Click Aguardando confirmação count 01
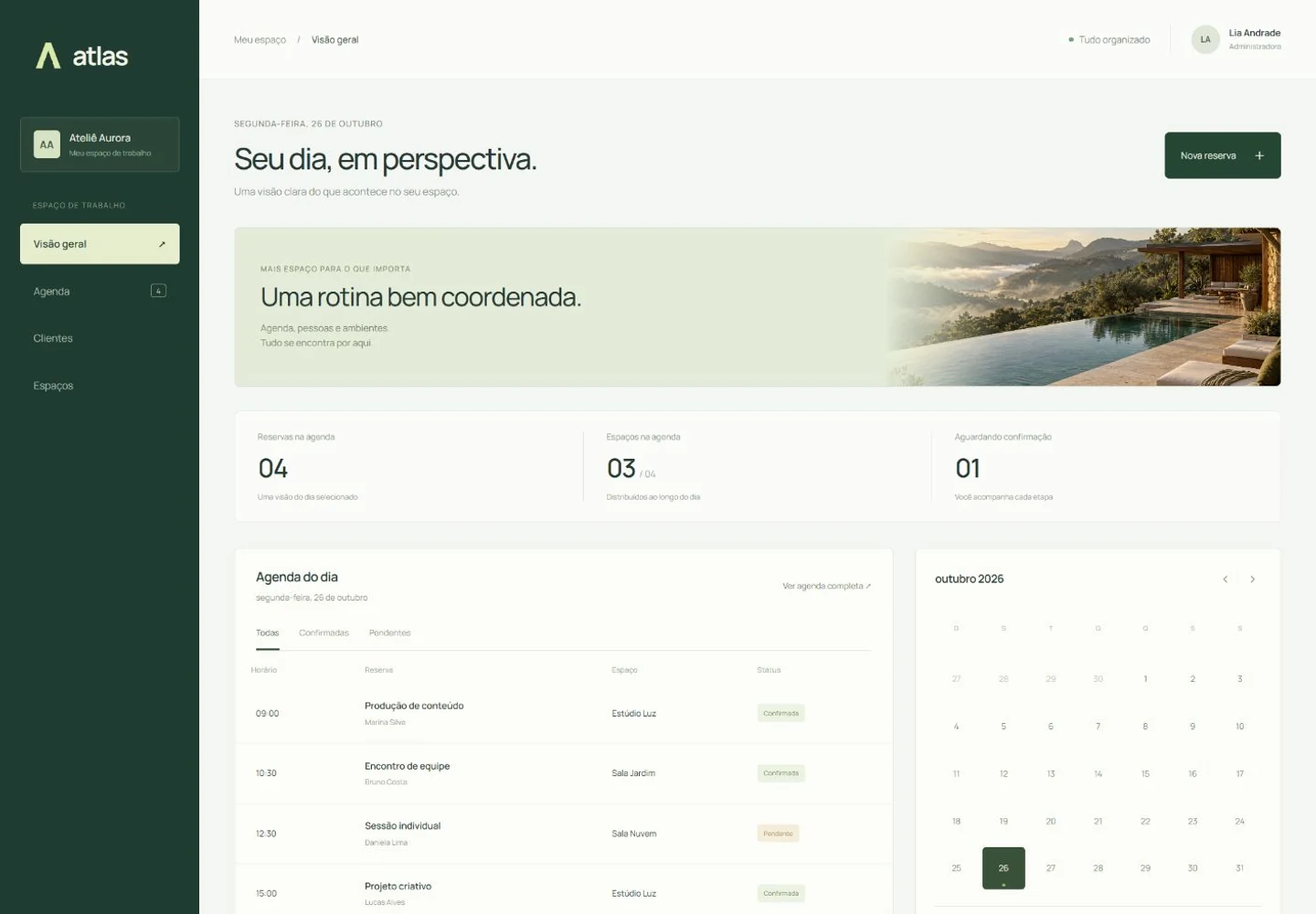This screenshot has width=1316, height=914. (968, 469)
